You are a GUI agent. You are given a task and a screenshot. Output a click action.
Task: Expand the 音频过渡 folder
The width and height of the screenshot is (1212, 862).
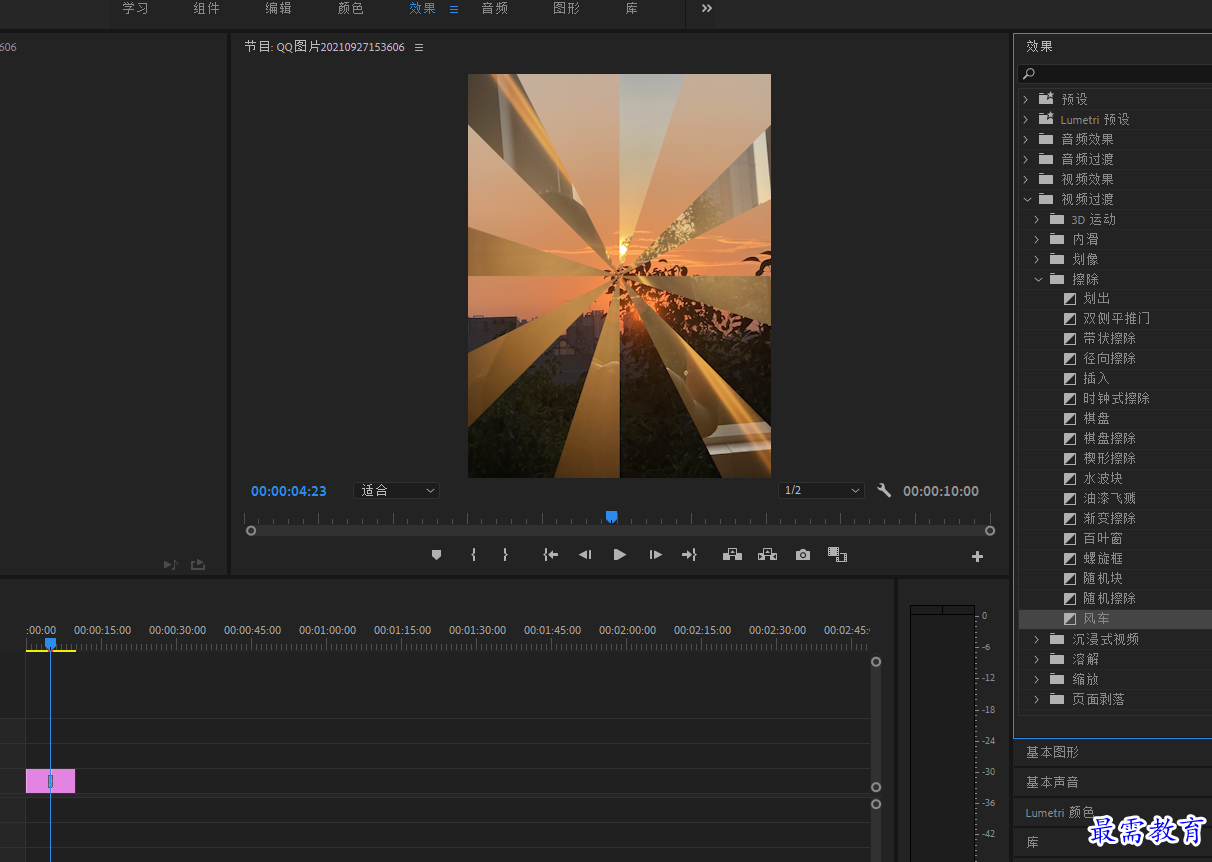pos(1025,159)
